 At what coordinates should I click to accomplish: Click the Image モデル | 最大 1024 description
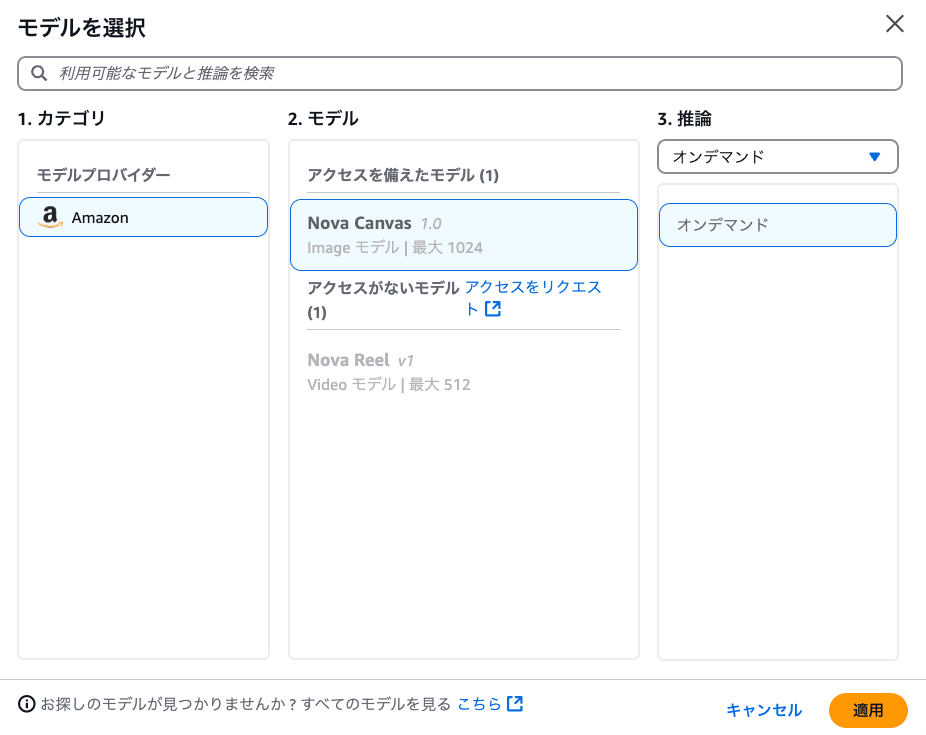[394, 247]
